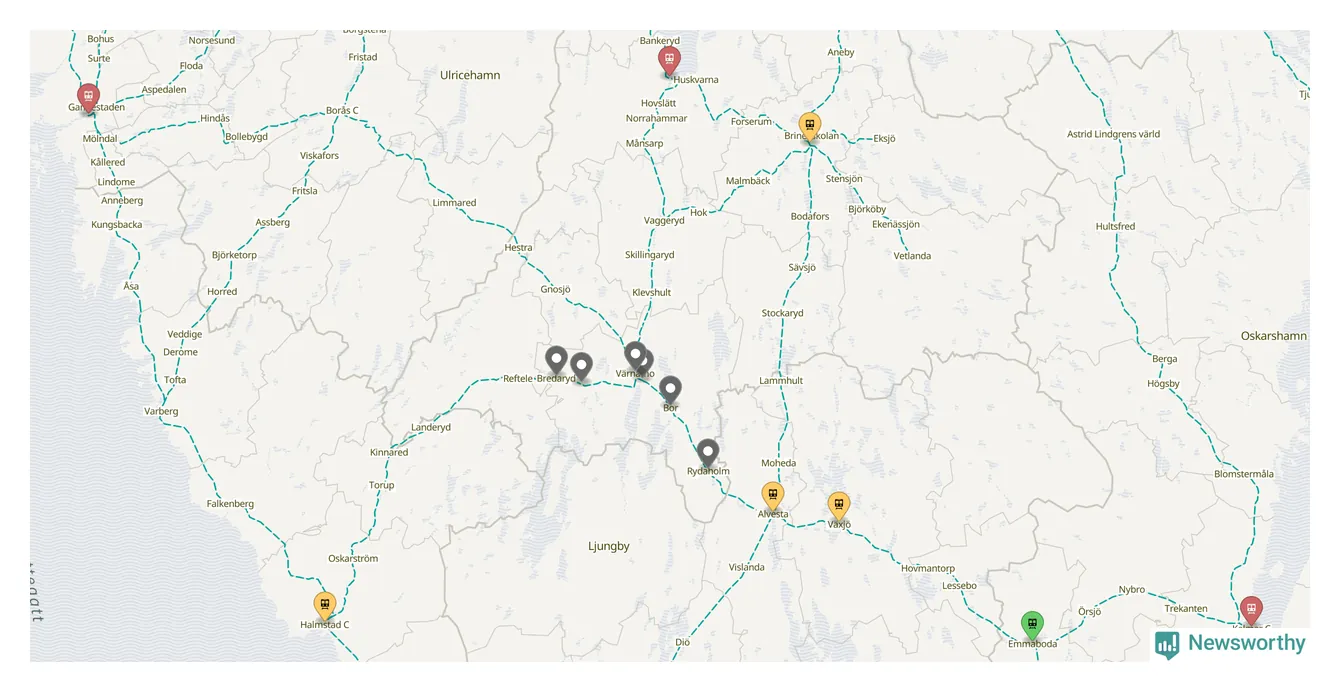The height and width of the screenshot is (692, 1340).
Task: Select the red train marker near Kalmar
Action: coord(1251,611)
